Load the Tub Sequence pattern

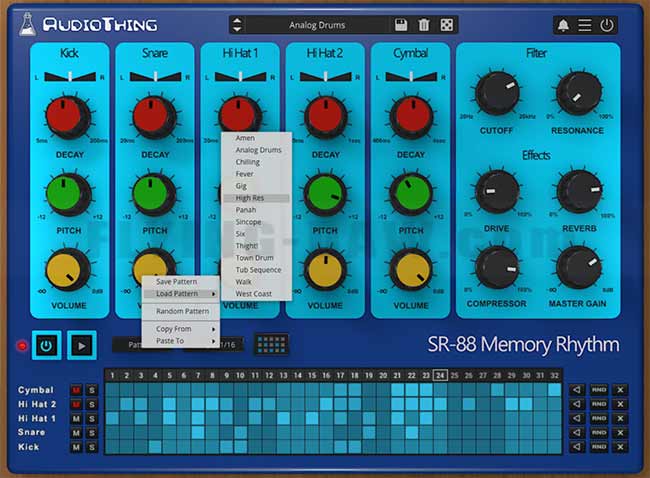point(256,270)
